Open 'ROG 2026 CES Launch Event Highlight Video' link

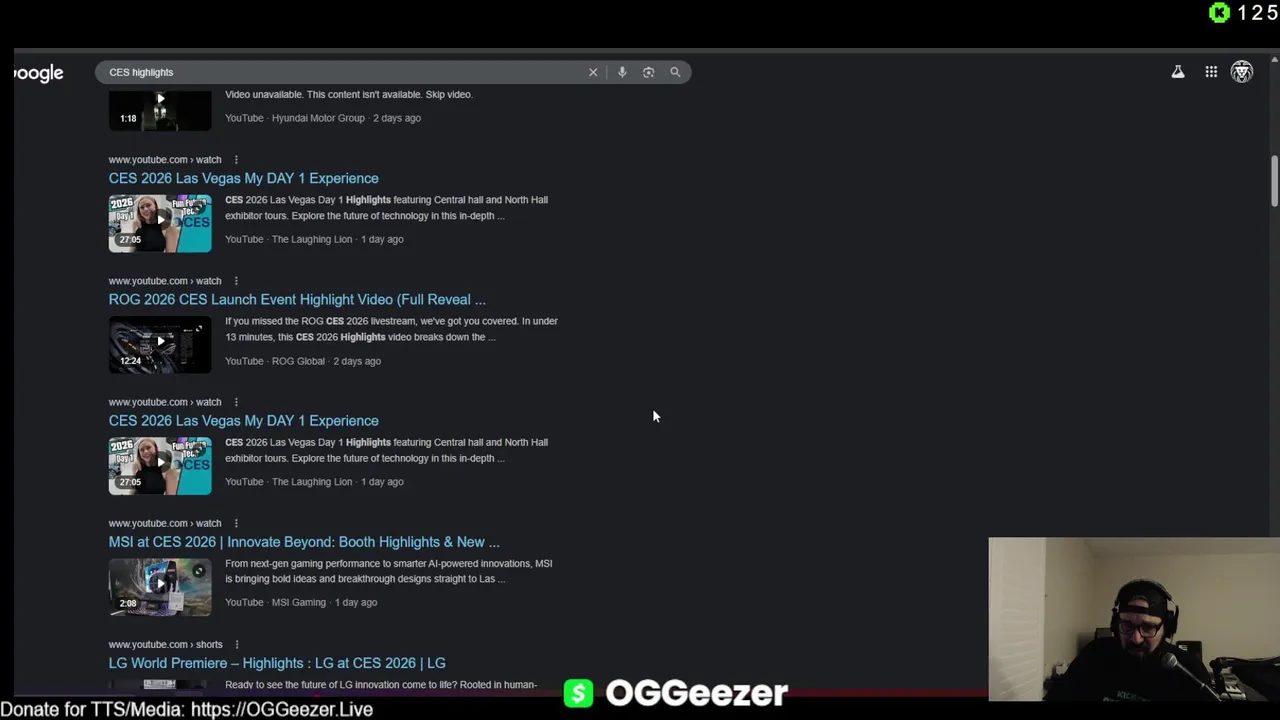pyautogui.click(x=297, y=299)
